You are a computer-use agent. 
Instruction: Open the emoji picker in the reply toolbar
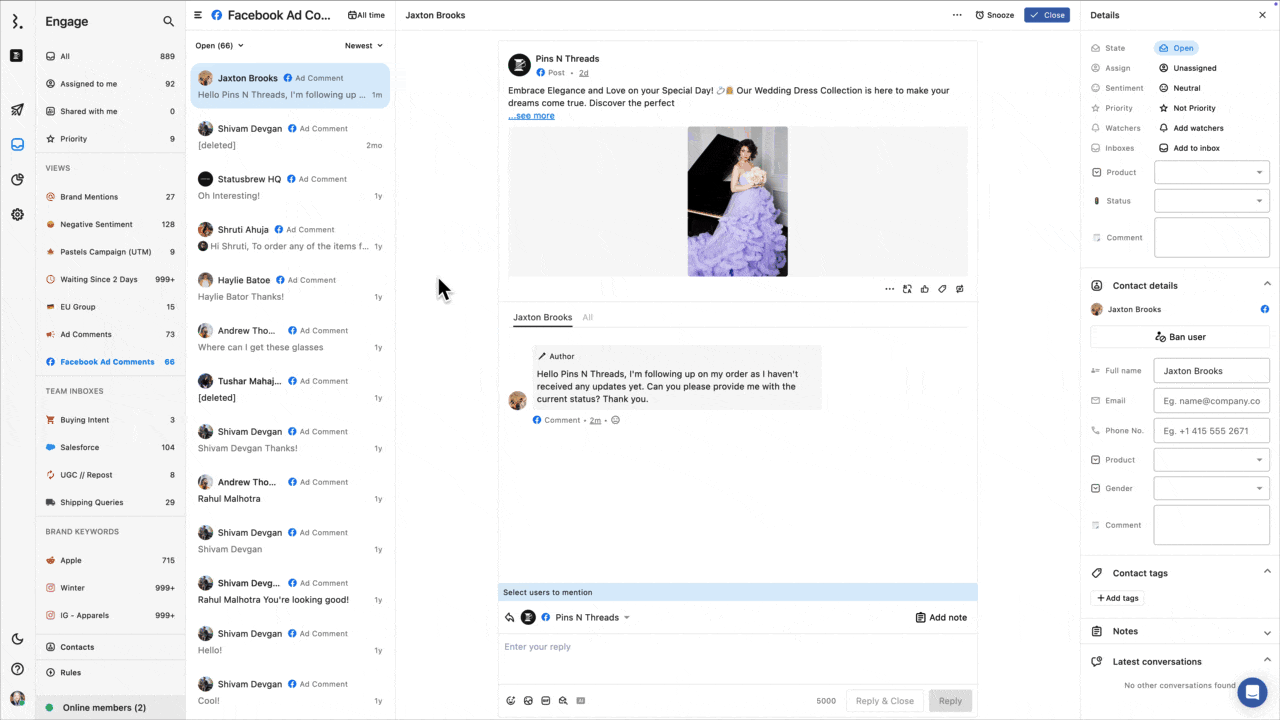511,701
